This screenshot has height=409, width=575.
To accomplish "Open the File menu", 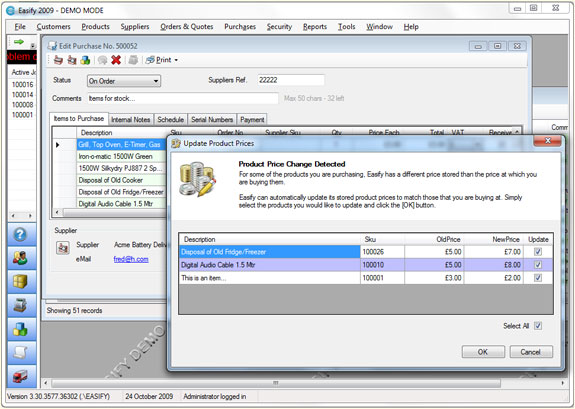I will [20, 26].
